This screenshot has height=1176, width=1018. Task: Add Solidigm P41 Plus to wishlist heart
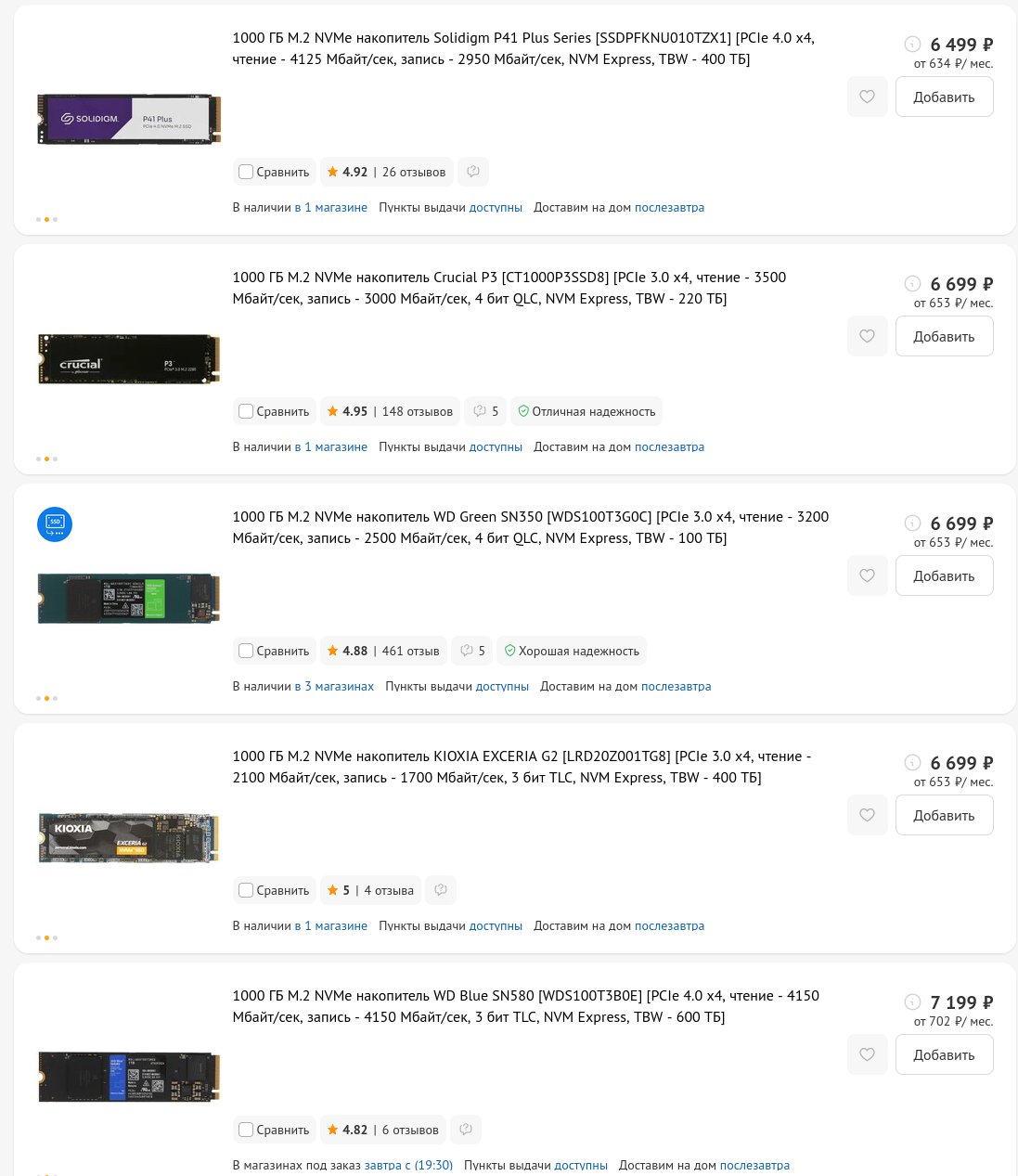click(867, 97)
